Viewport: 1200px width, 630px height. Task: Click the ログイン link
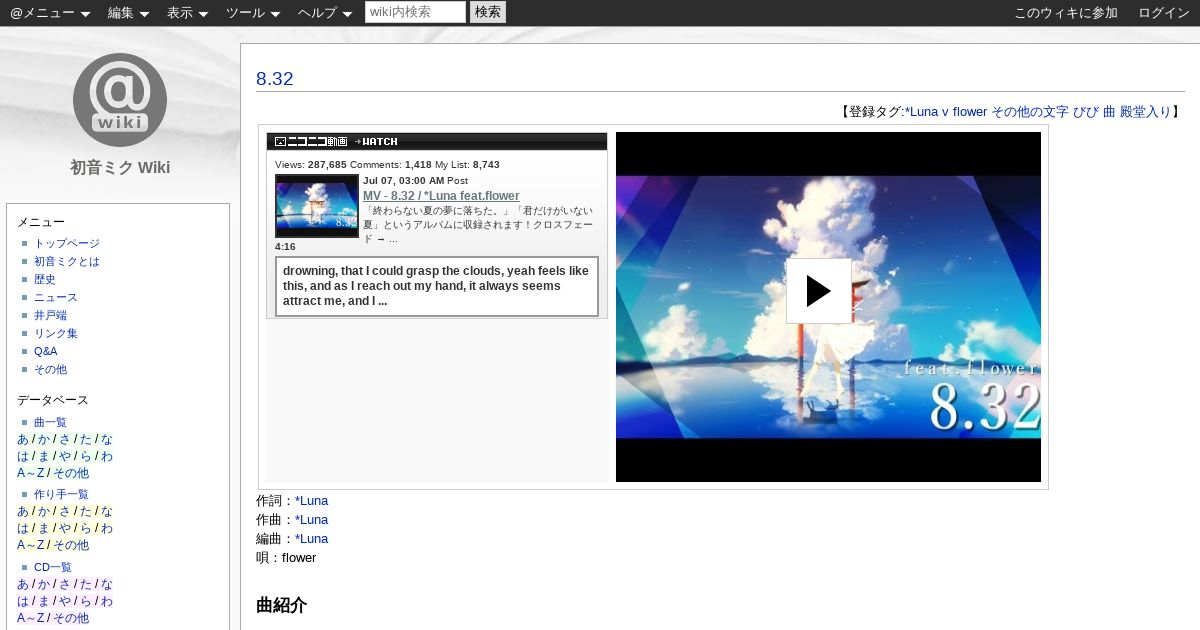click(1164, 13)
